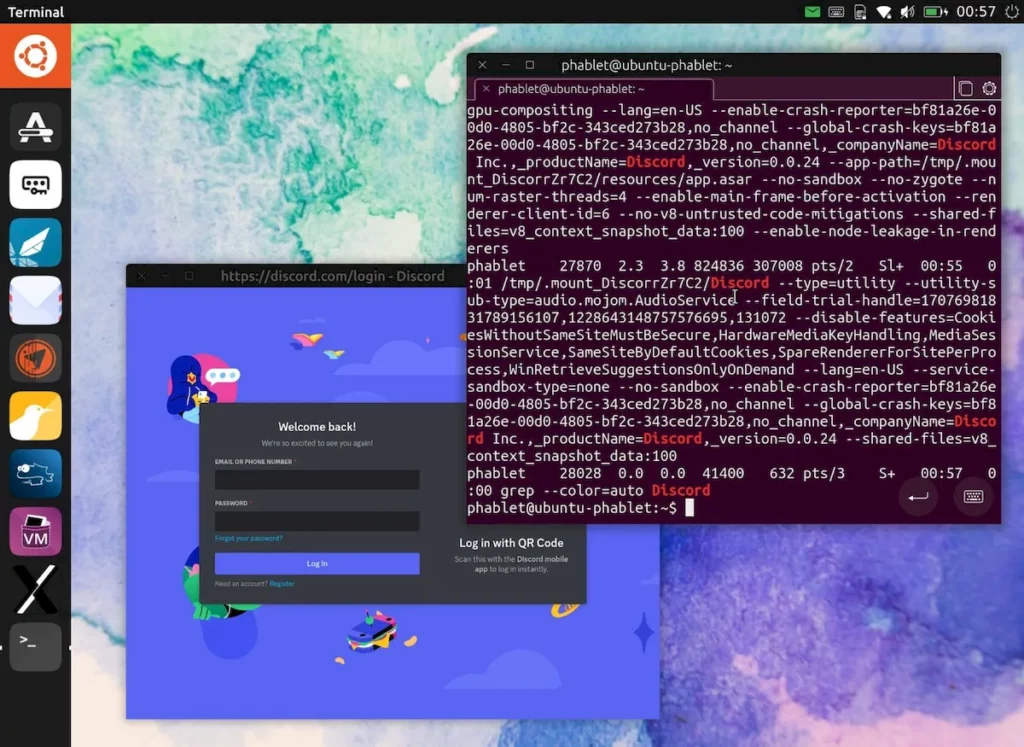Click the terminal prompt line
This screenshot has height=747, width=1024.
pos(580,508)
